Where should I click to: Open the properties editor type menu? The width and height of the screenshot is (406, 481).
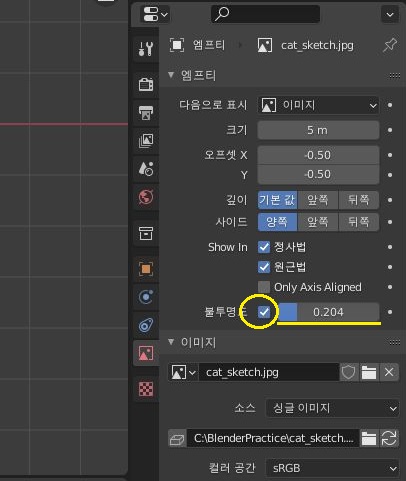pos(155,14)
